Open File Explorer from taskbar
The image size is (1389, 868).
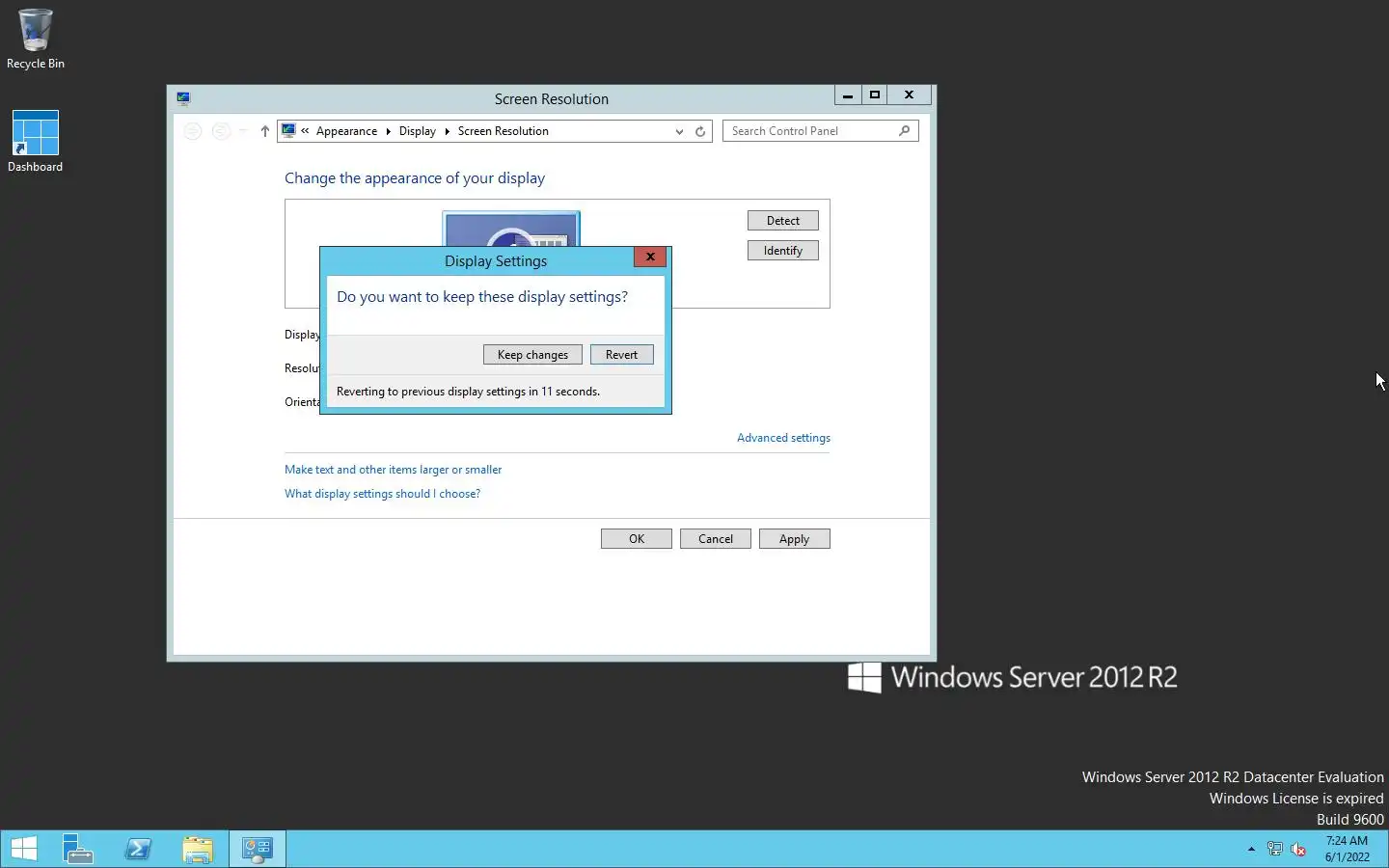(198, 849)
